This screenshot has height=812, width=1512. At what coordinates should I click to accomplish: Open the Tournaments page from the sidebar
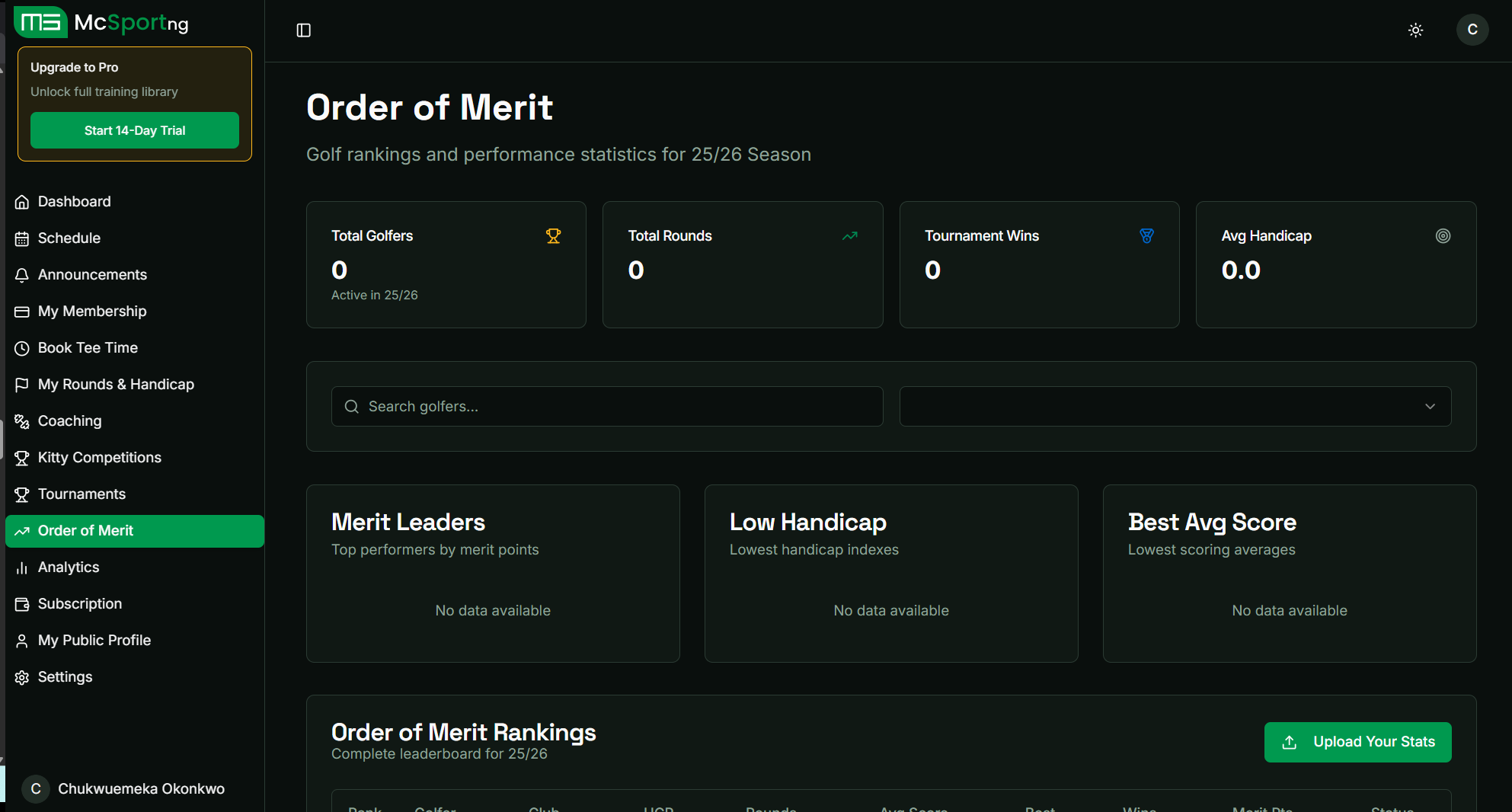[82, 494]
